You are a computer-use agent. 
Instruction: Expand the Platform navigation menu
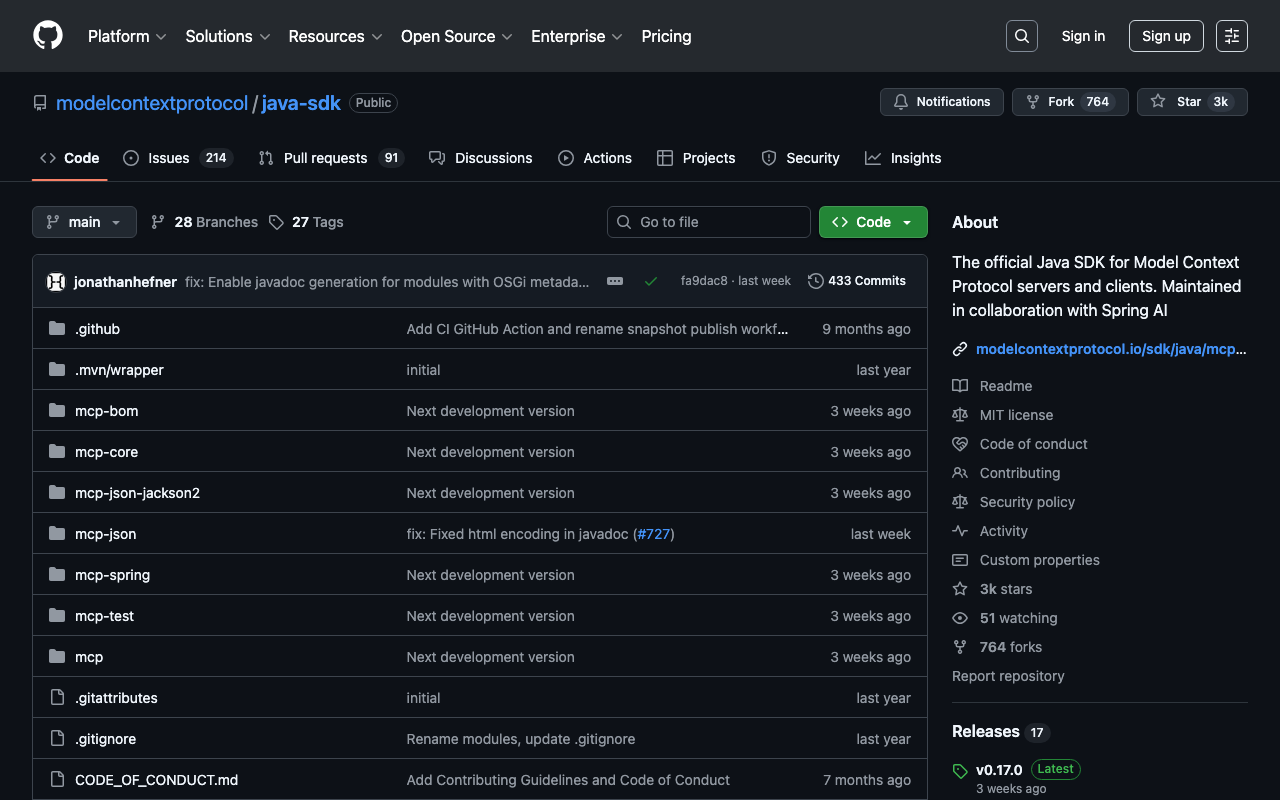point(128,36)
